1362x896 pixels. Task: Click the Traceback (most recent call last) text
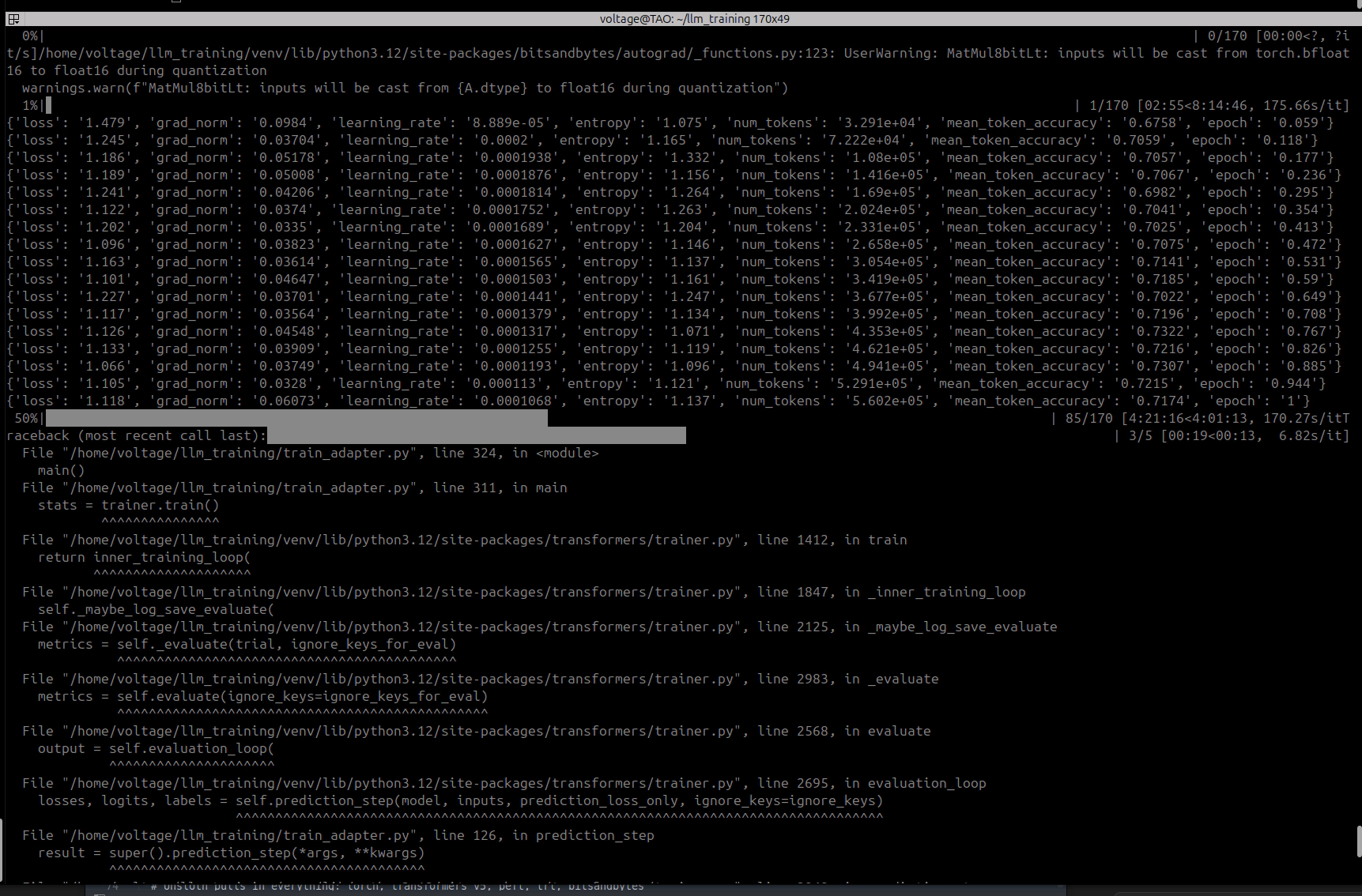(134, 435)
